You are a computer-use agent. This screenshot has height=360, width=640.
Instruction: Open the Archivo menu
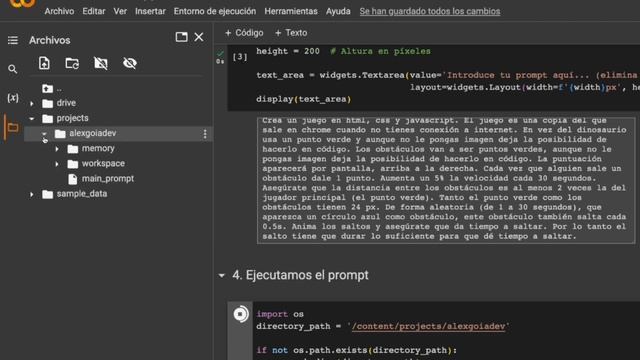pyautogui.click(x=59, y=11)
